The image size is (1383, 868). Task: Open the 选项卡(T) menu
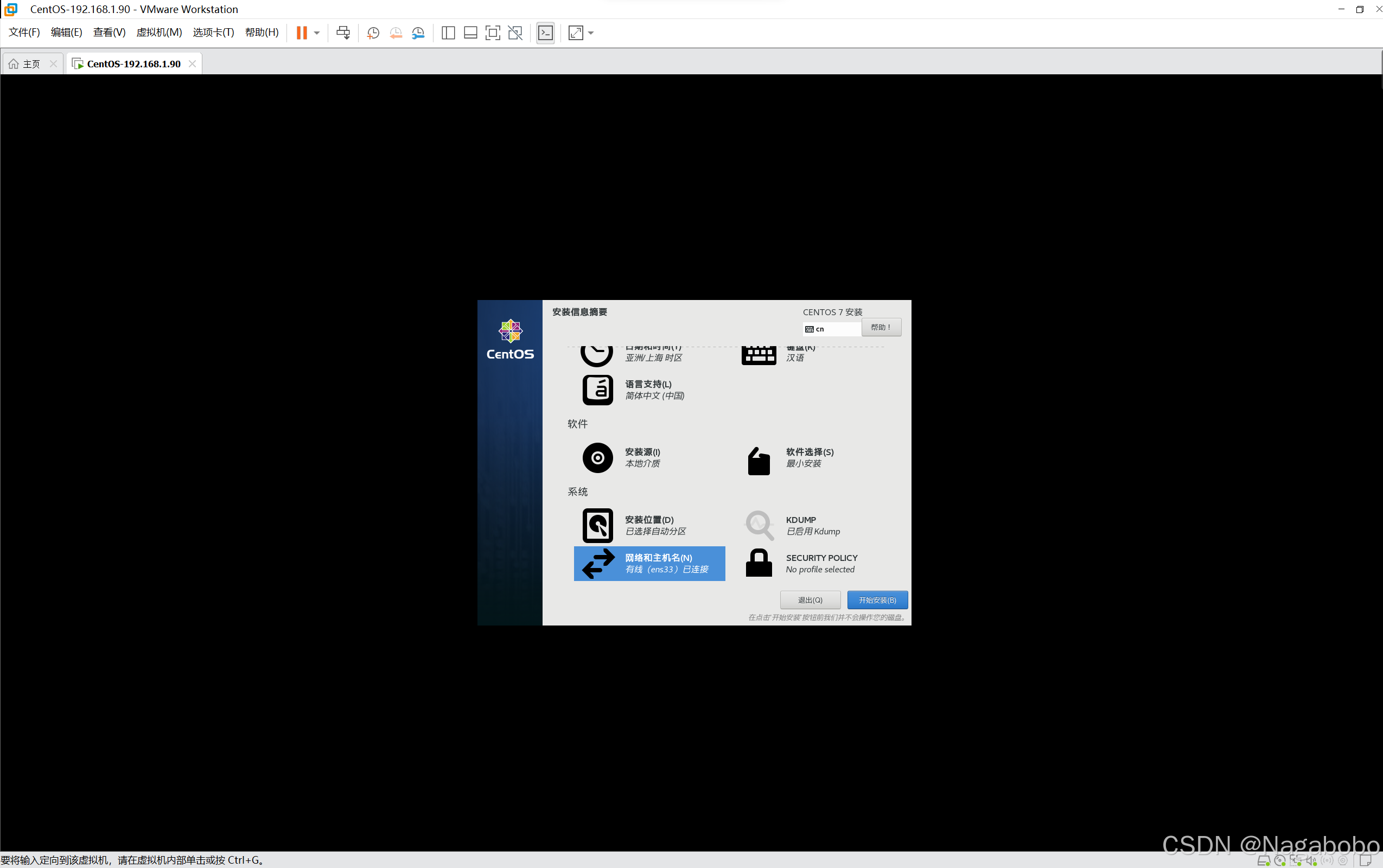[x=213, y=32]
